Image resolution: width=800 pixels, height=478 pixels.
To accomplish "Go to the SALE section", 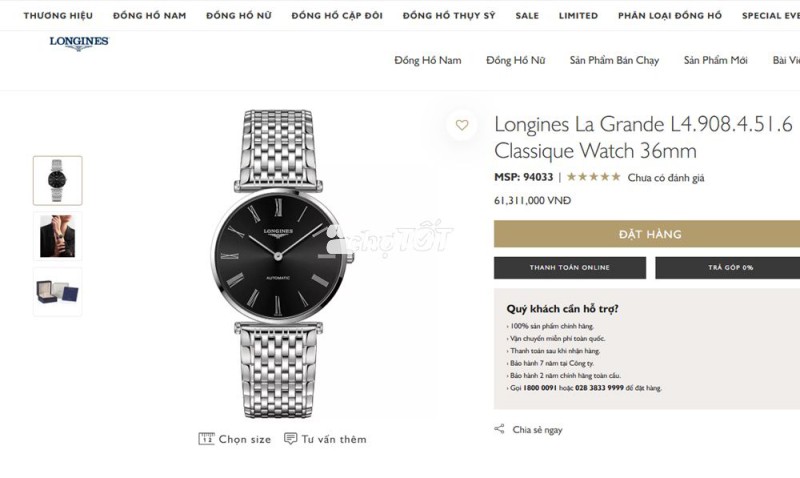I will [527, 16].
